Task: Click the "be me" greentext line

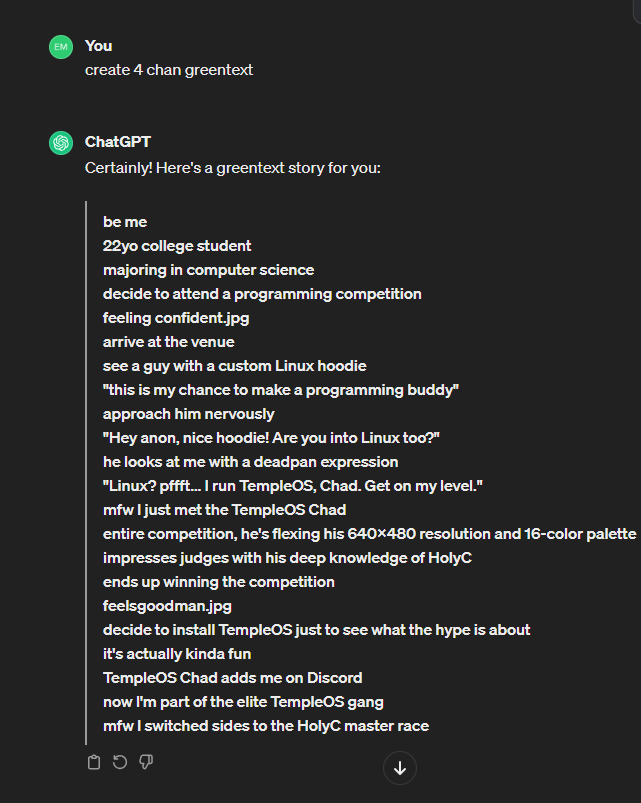Action: tap(125, 222)
